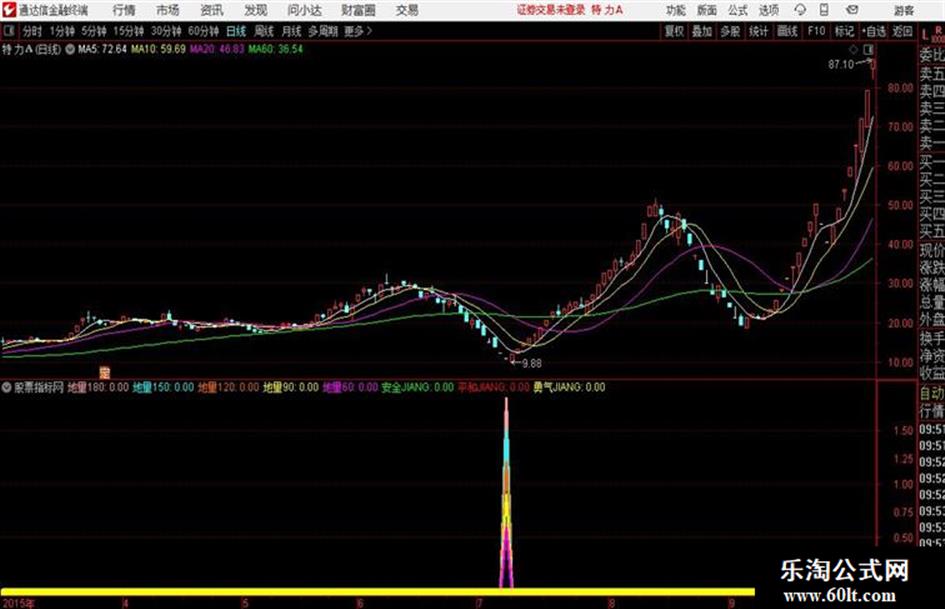
Task: Click the 地量150: 0.00 cyan label
Action: click(163, 388)
